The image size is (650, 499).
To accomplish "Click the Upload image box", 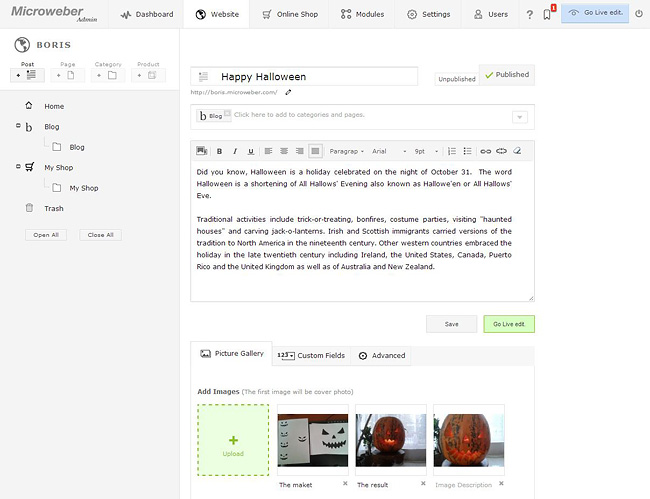I will pyautogui.click(x=233, y=440).
